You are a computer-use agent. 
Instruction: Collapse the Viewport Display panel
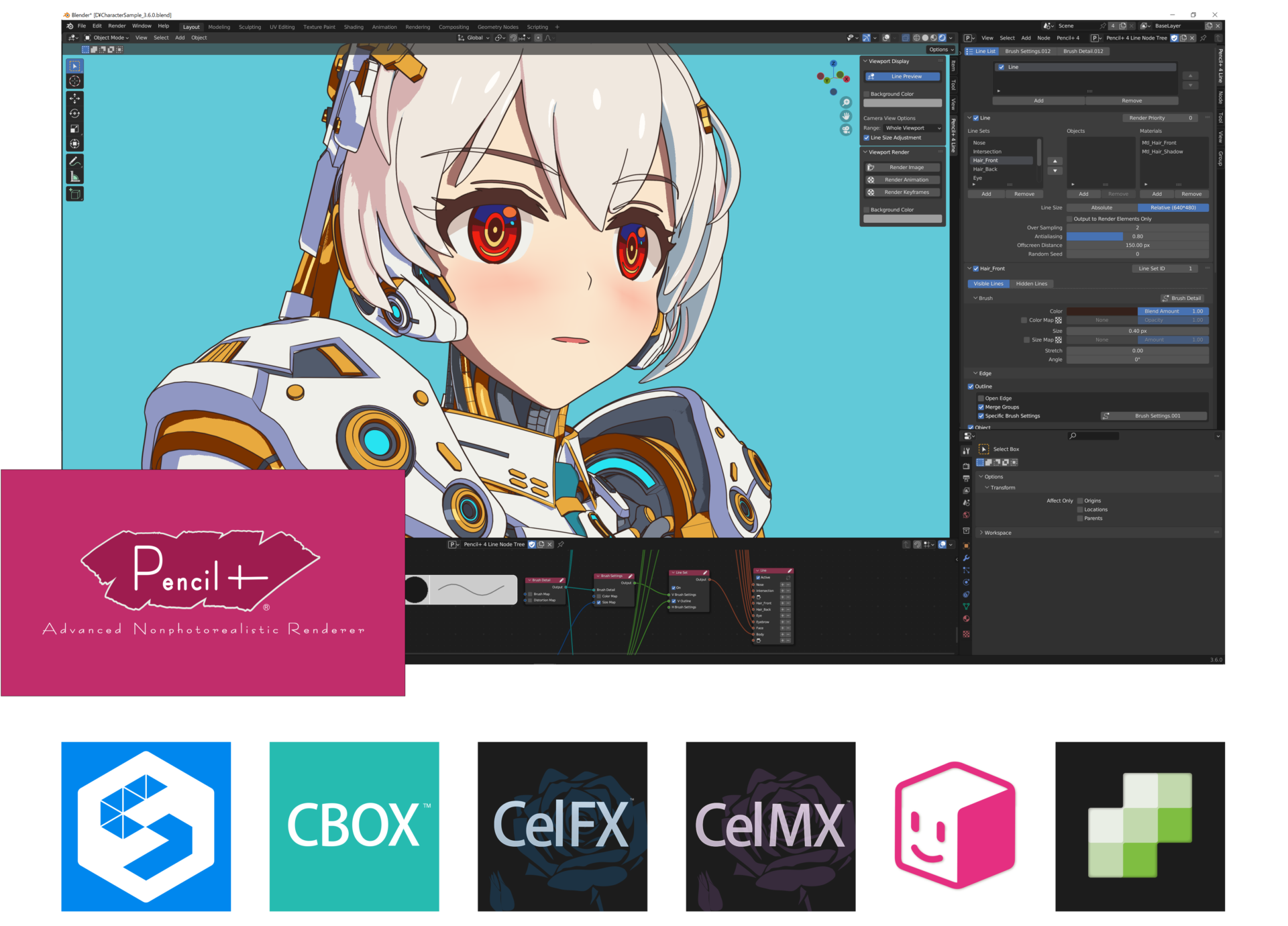click(865, 61)
